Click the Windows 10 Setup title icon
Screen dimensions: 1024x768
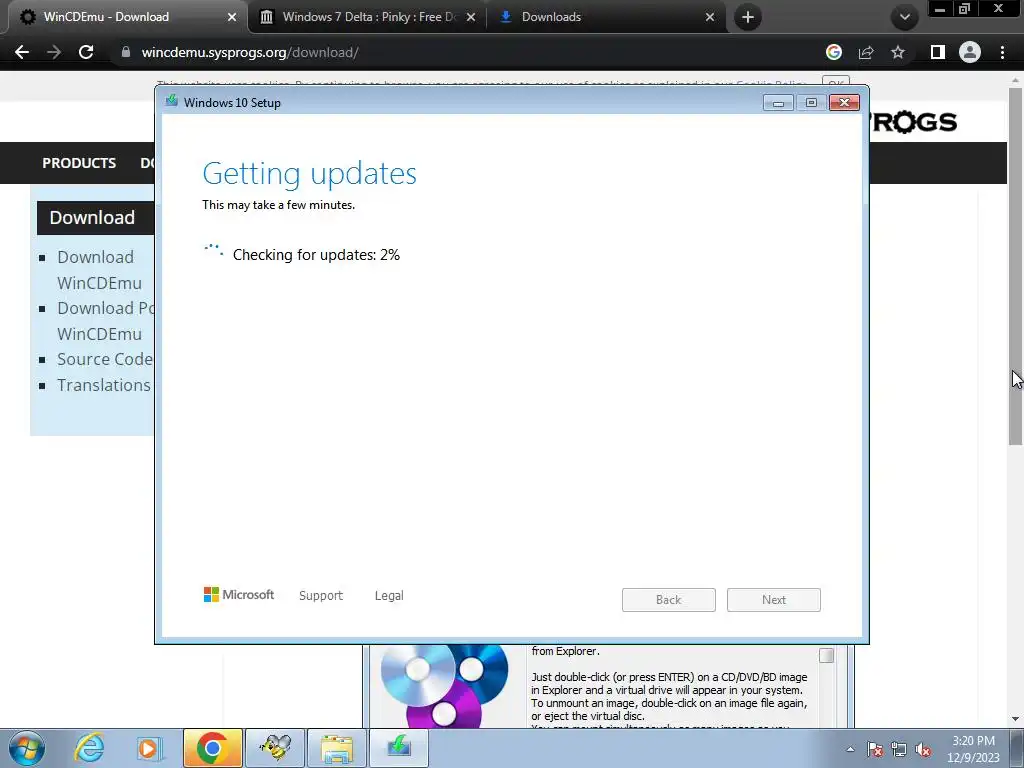click(x=172, y=101)
